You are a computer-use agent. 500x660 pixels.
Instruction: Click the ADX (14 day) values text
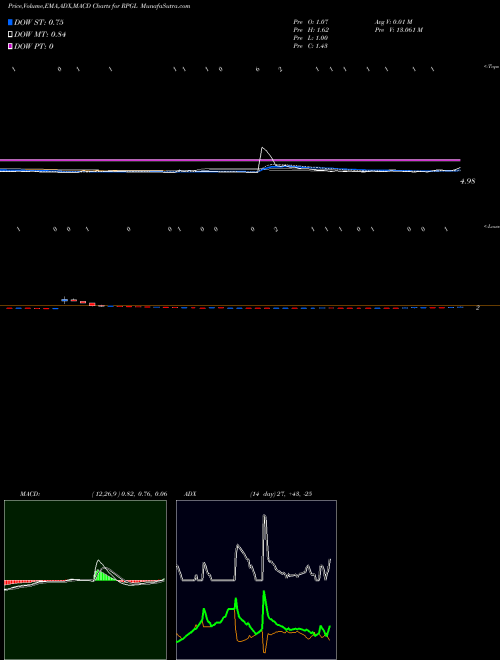click(x=280, y=494)
